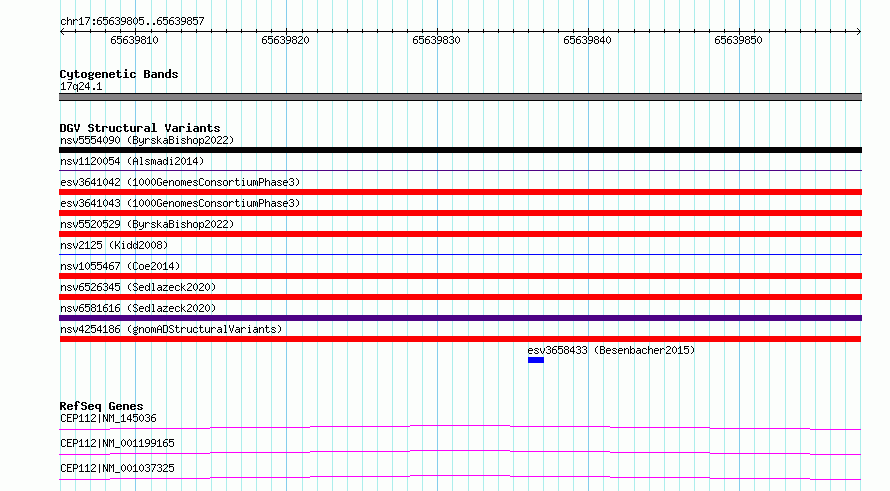Click the red bar under nsv1055467
The height and width of the screenshot is (491, 890).
460,276
